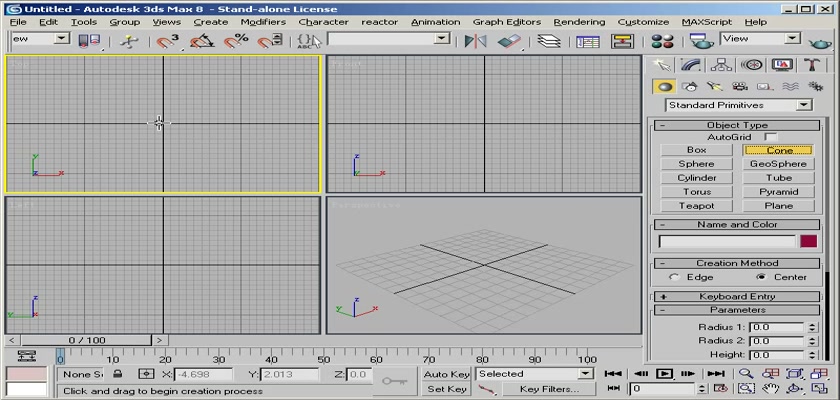Open the Rendering menu
The height and width of the screenshot is (400, 840).
(579, 22)
